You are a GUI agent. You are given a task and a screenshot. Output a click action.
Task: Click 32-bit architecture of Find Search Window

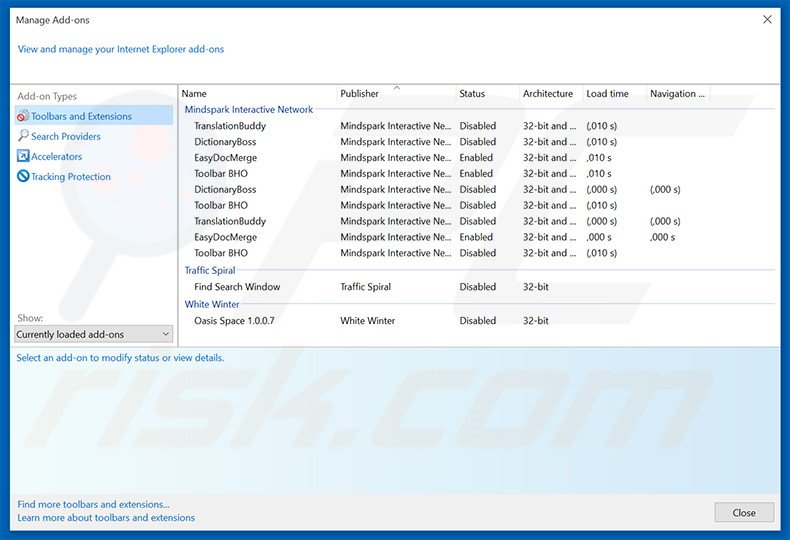tap(536, 287)
